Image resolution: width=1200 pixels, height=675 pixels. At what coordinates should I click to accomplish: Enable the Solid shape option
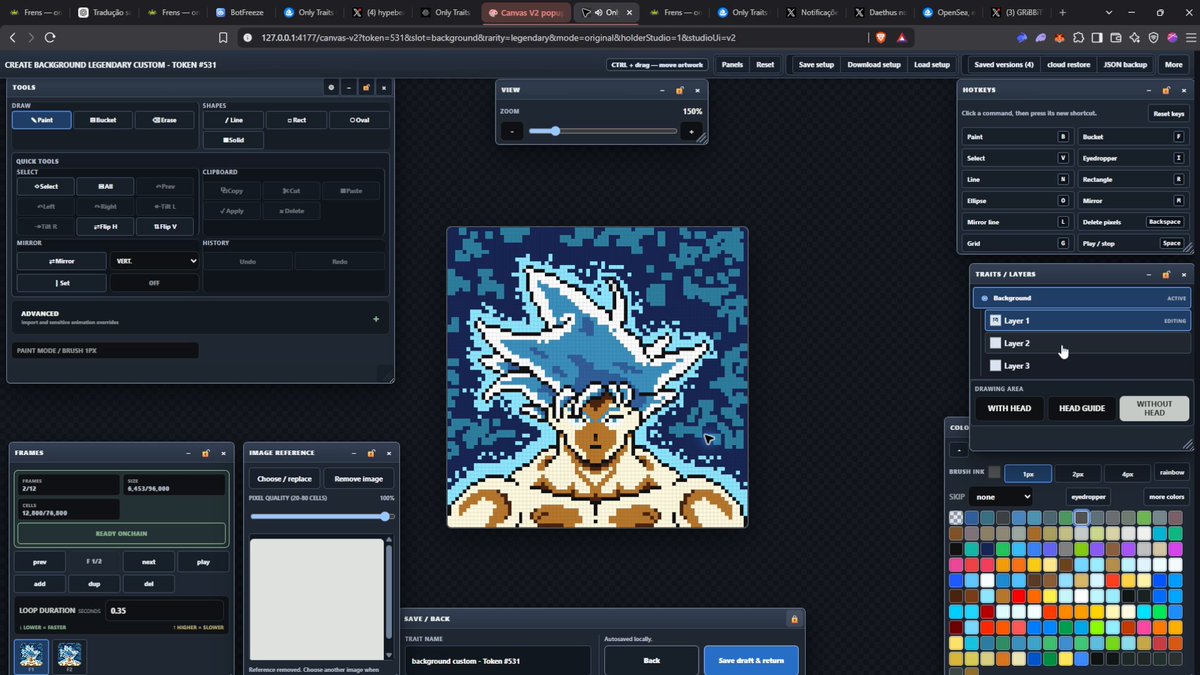[233, 141]
